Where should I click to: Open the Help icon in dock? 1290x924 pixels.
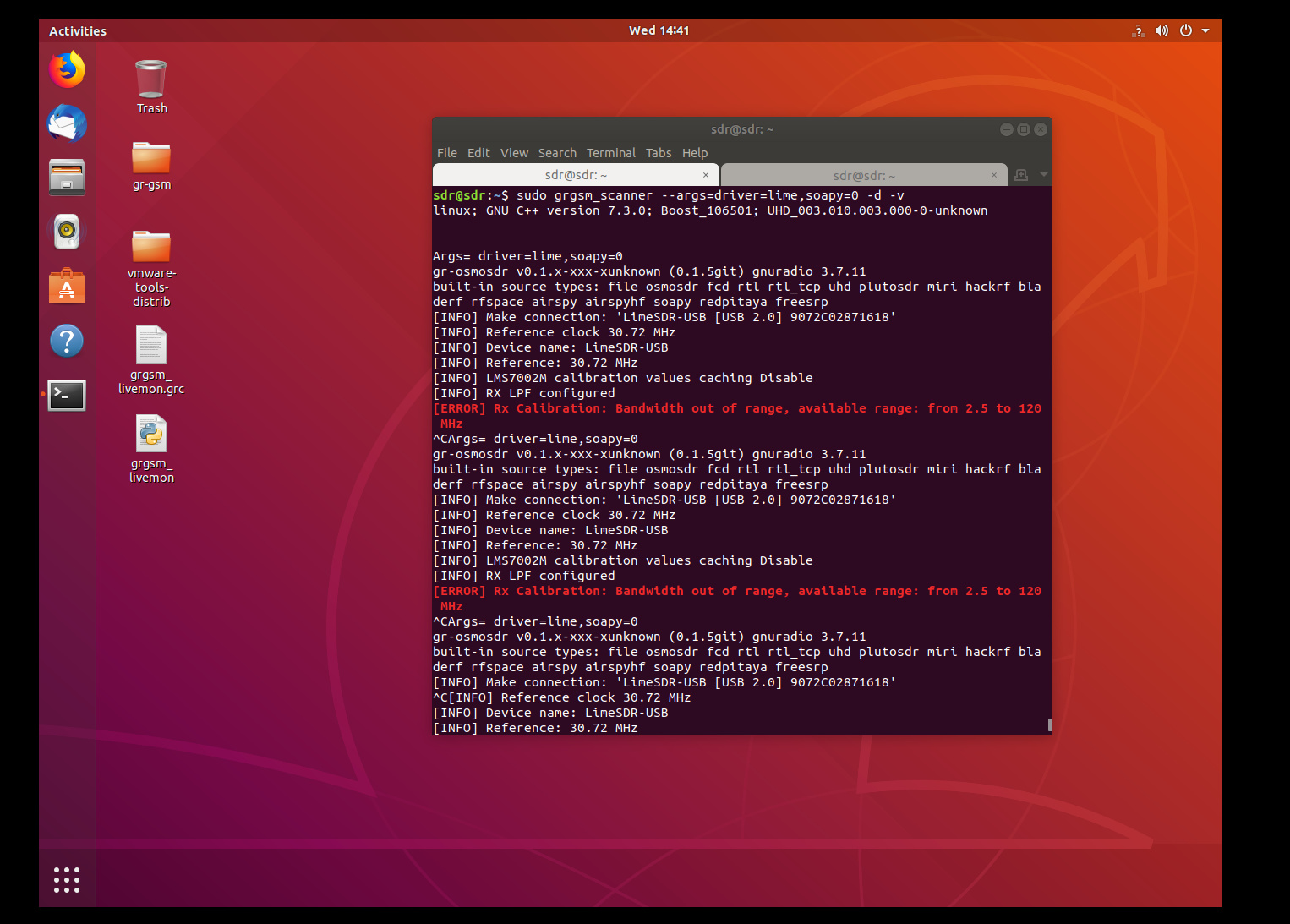pos(67,341)
